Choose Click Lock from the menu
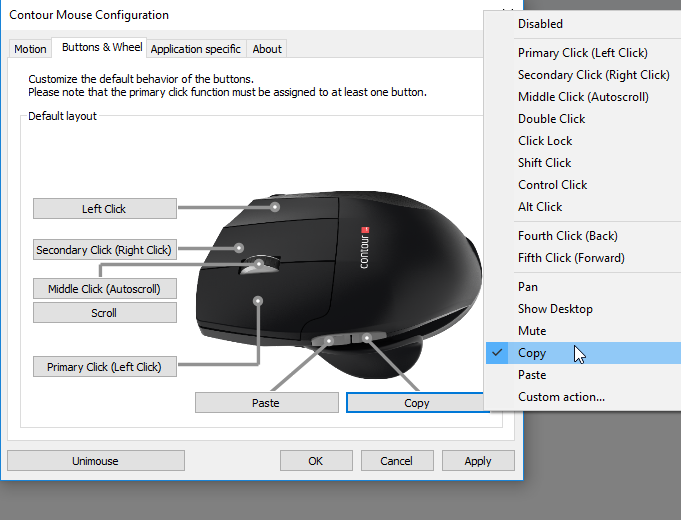Image resolution: width=681 pixels, height=520 pixels. tap(583, 141)
